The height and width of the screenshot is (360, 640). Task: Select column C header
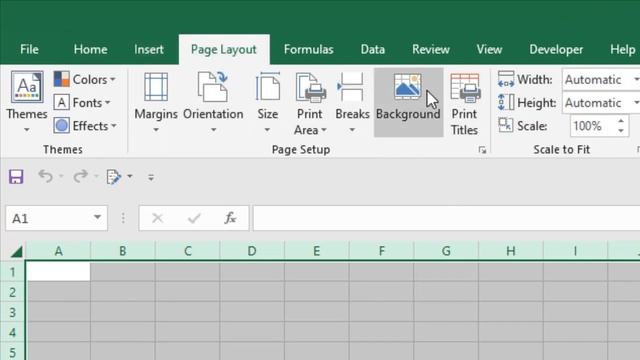pyautogui.click(x=187, y=251)
